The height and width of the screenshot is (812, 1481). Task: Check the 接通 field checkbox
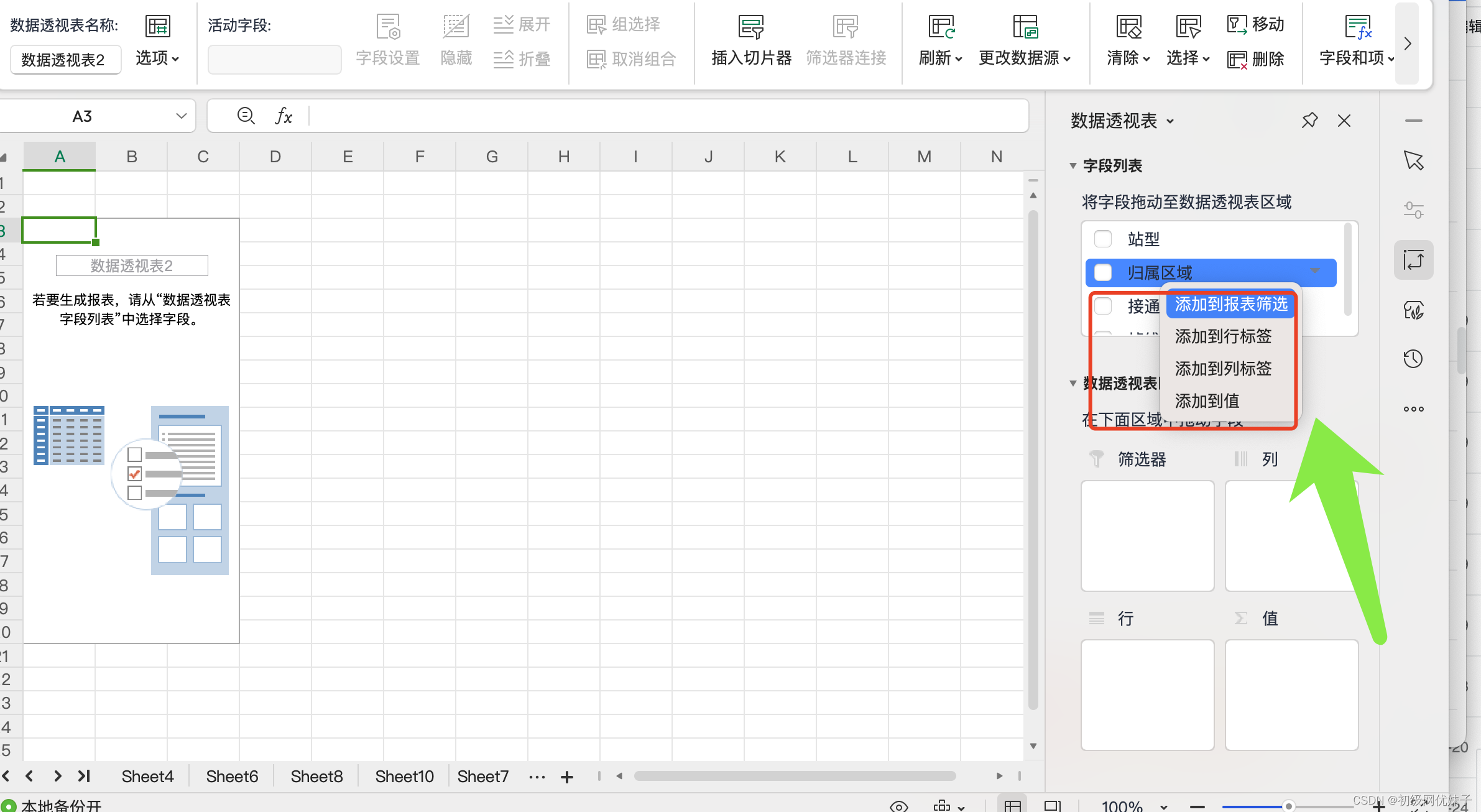(1103, 306)
